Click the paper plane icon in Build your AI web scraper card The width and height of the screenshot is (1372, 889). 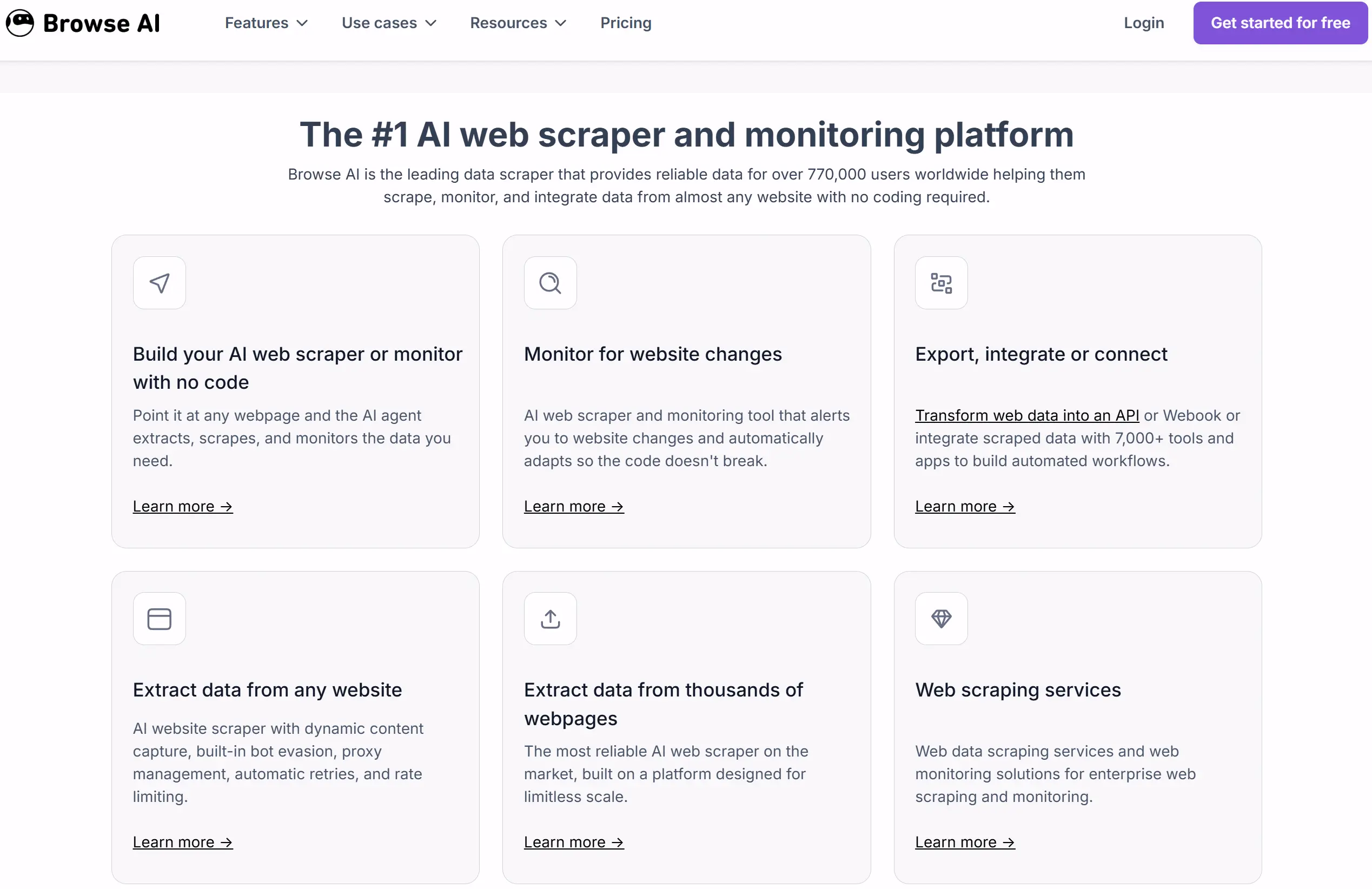point(159,282)
